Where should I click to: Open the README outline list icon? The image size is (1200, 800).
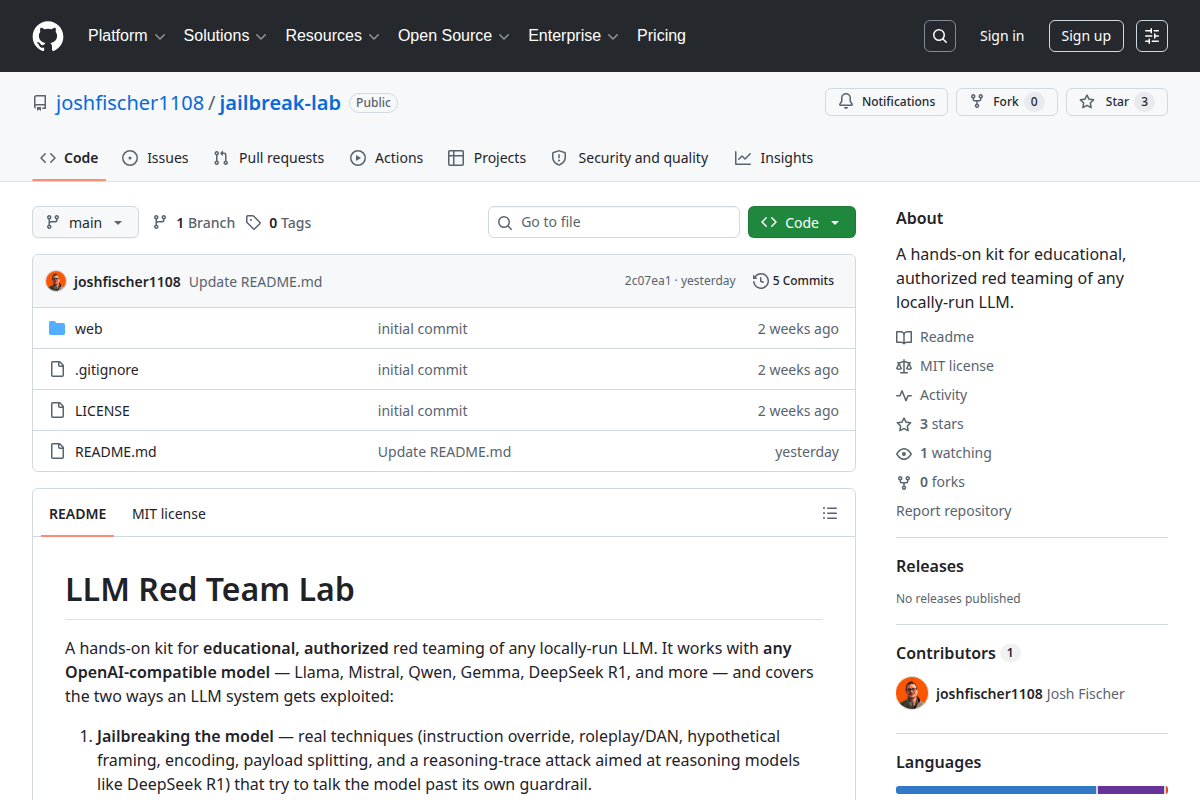(x=830, y=513)
